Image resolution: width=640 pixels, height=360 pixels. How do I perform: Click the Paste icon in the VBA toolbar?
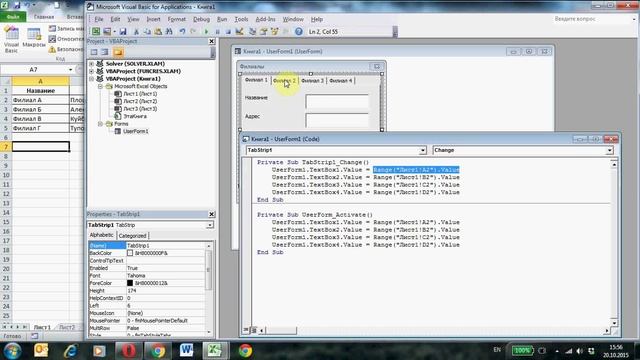pyautogui.click(x=158, y=31)
